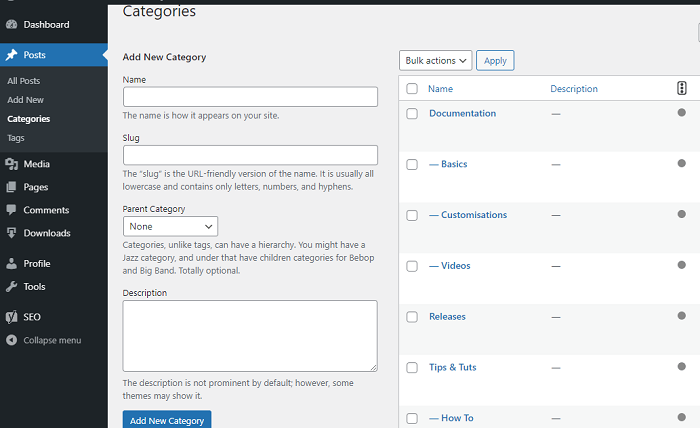Click the SEO score dot for Basics
Viewport: 700px width, 428px height.
coord(682,163)
